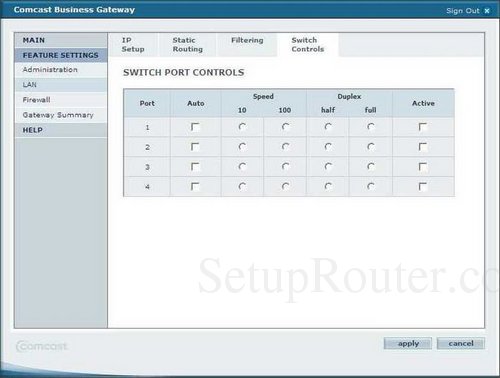The height and width of the screenshot is (378, 500).
Task: Click the Duplex column header
Action: (x=349, y=96)
